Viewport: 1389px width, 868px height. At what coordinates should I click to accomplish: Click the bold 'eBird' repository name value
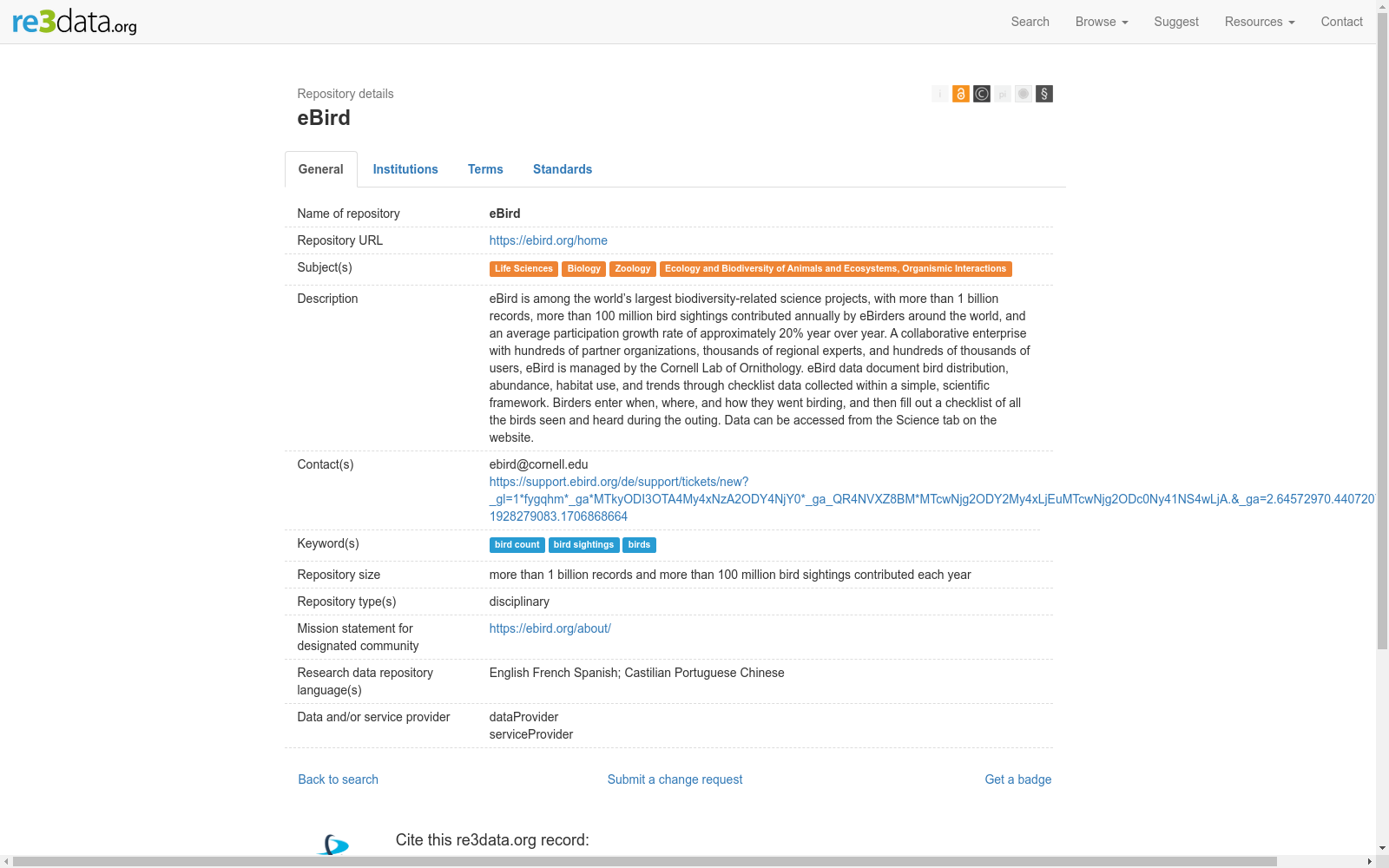click(505, 214)
